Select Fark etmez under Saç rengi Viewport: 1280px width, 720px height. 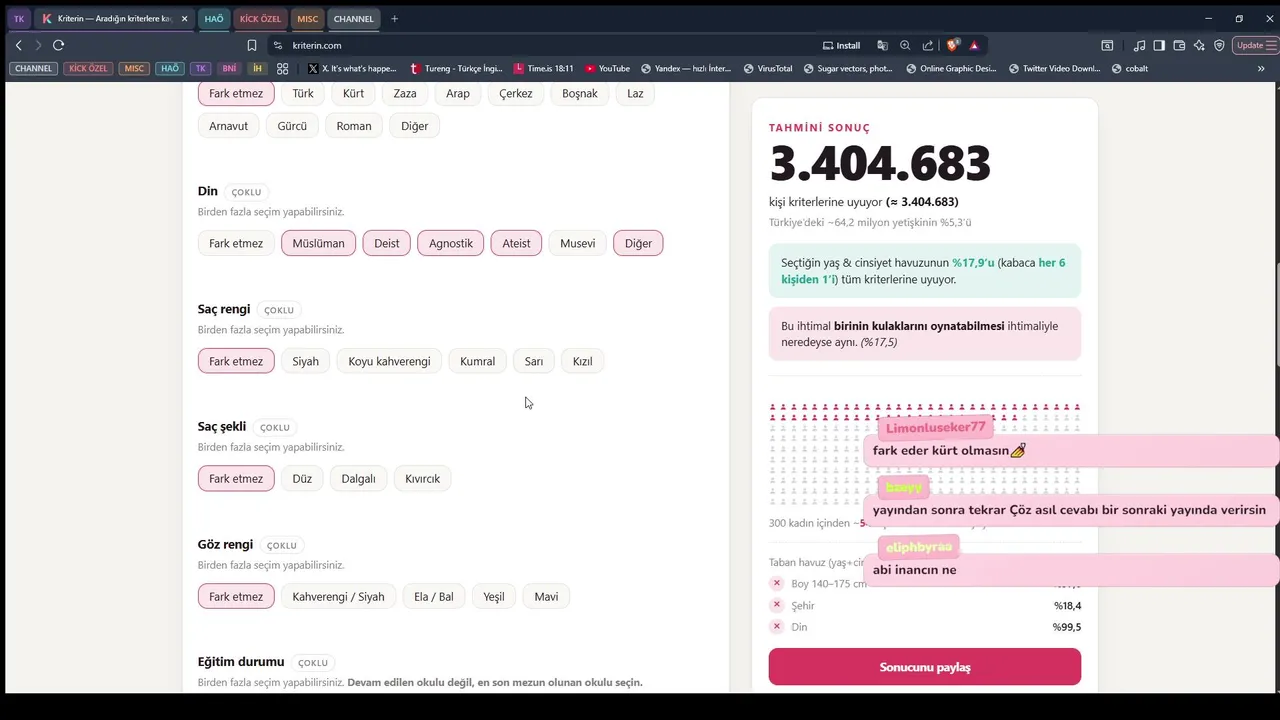coord(236,361)
